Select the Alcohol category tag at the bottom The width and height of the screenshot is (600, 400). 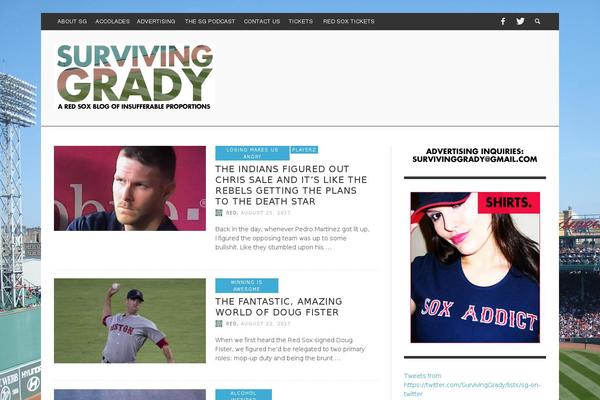244,395
